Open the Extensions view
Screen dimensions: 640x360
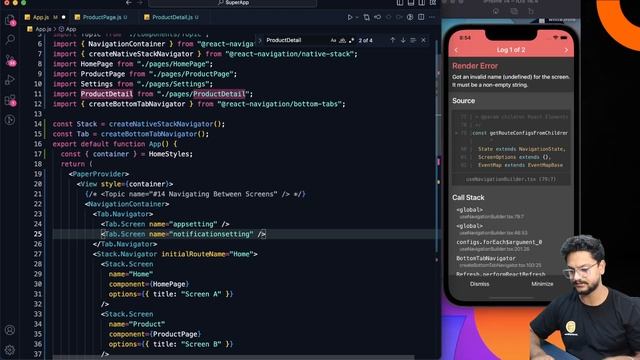tap(10, 100)
